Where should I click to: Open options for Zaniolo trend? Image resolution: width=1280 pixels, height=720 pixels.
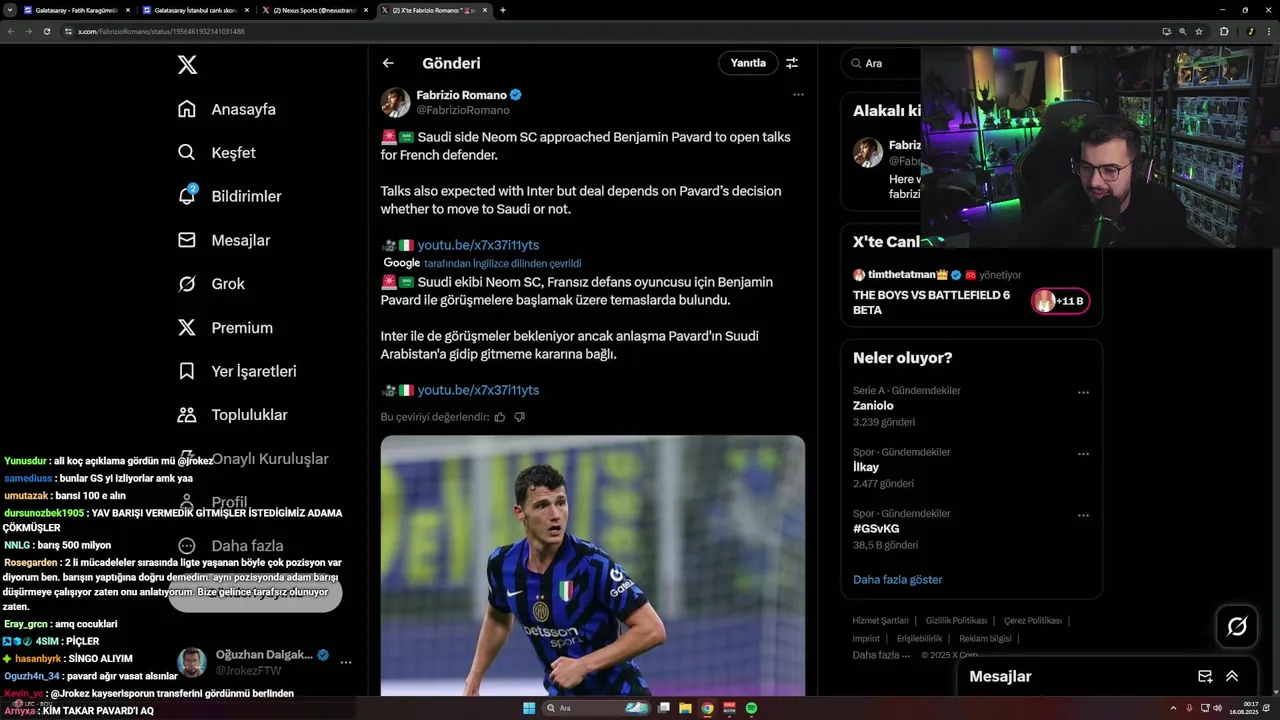coord(1083,393)
